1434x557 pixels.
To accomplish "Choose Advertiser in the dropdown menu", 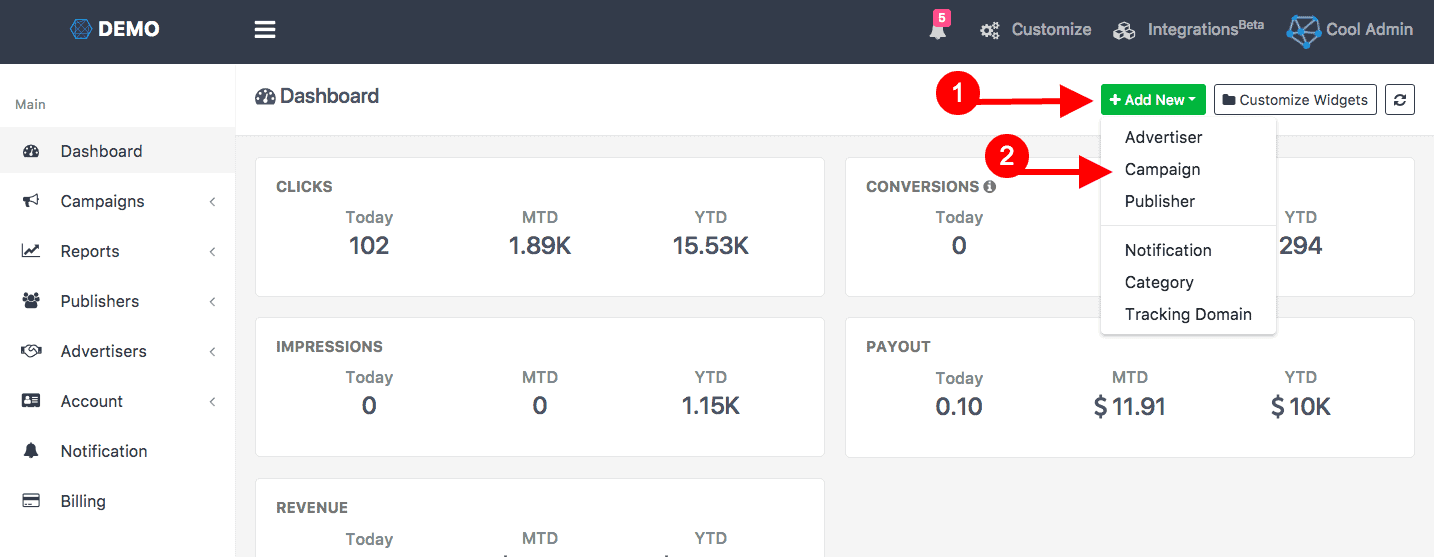I will point(1163,138).
